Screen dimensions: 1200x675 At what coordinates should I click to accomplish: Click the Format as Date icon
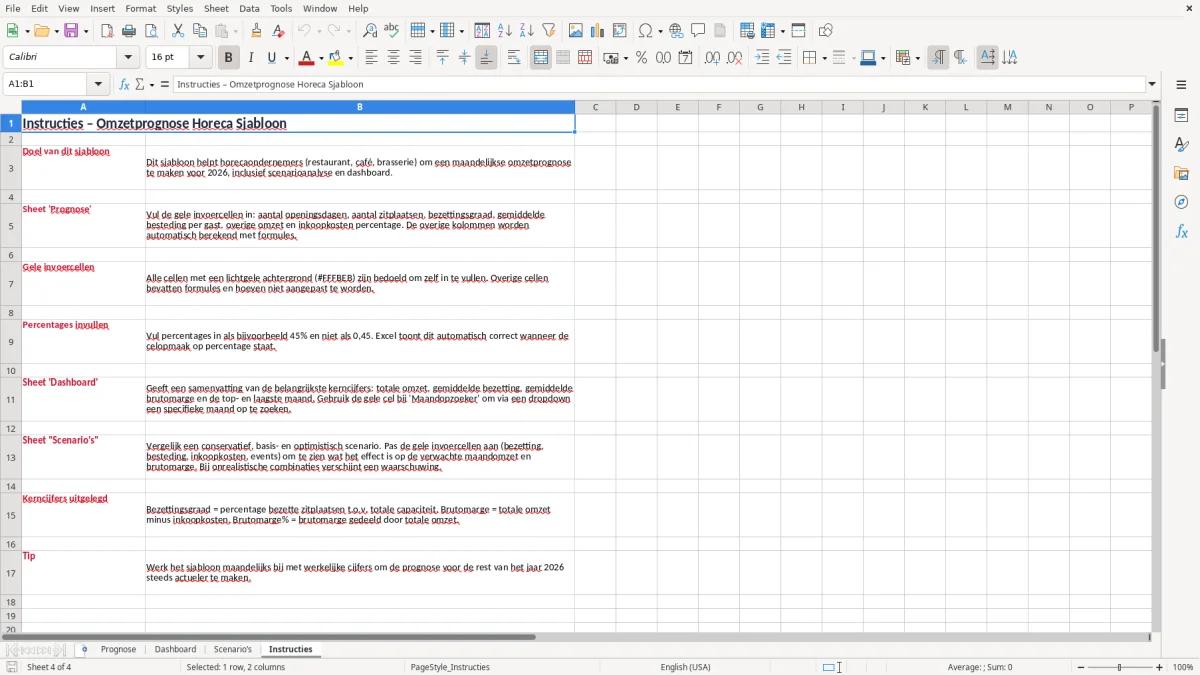pos(686,58)
